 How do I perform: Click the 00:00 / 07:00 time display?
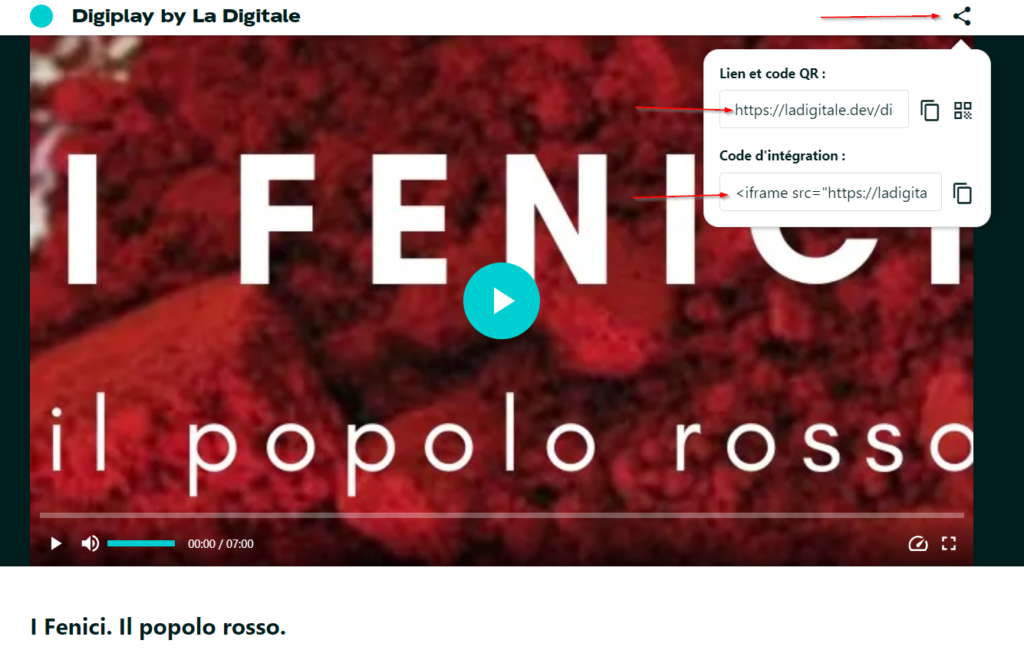[221, 544]
